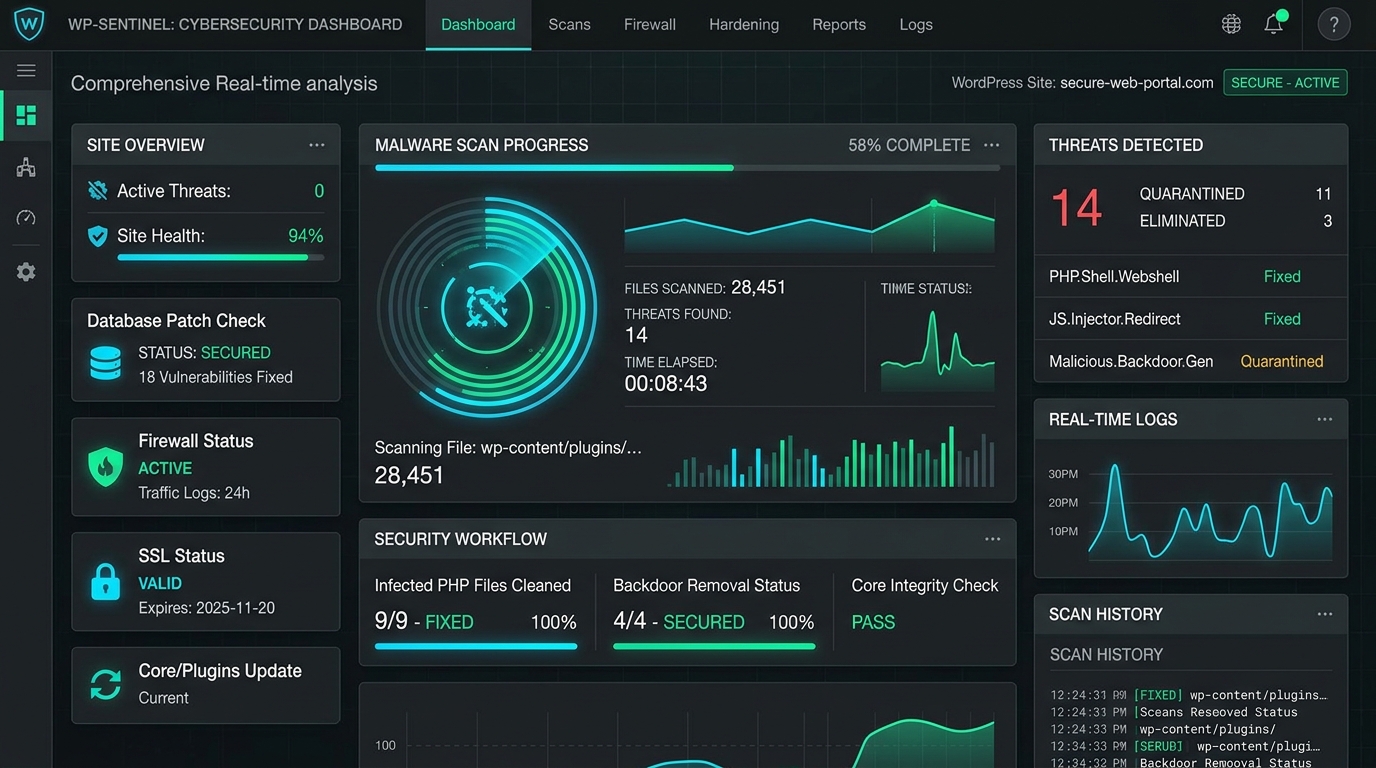Click the Core/Plugins Update refresh icon

coord(105,685)
